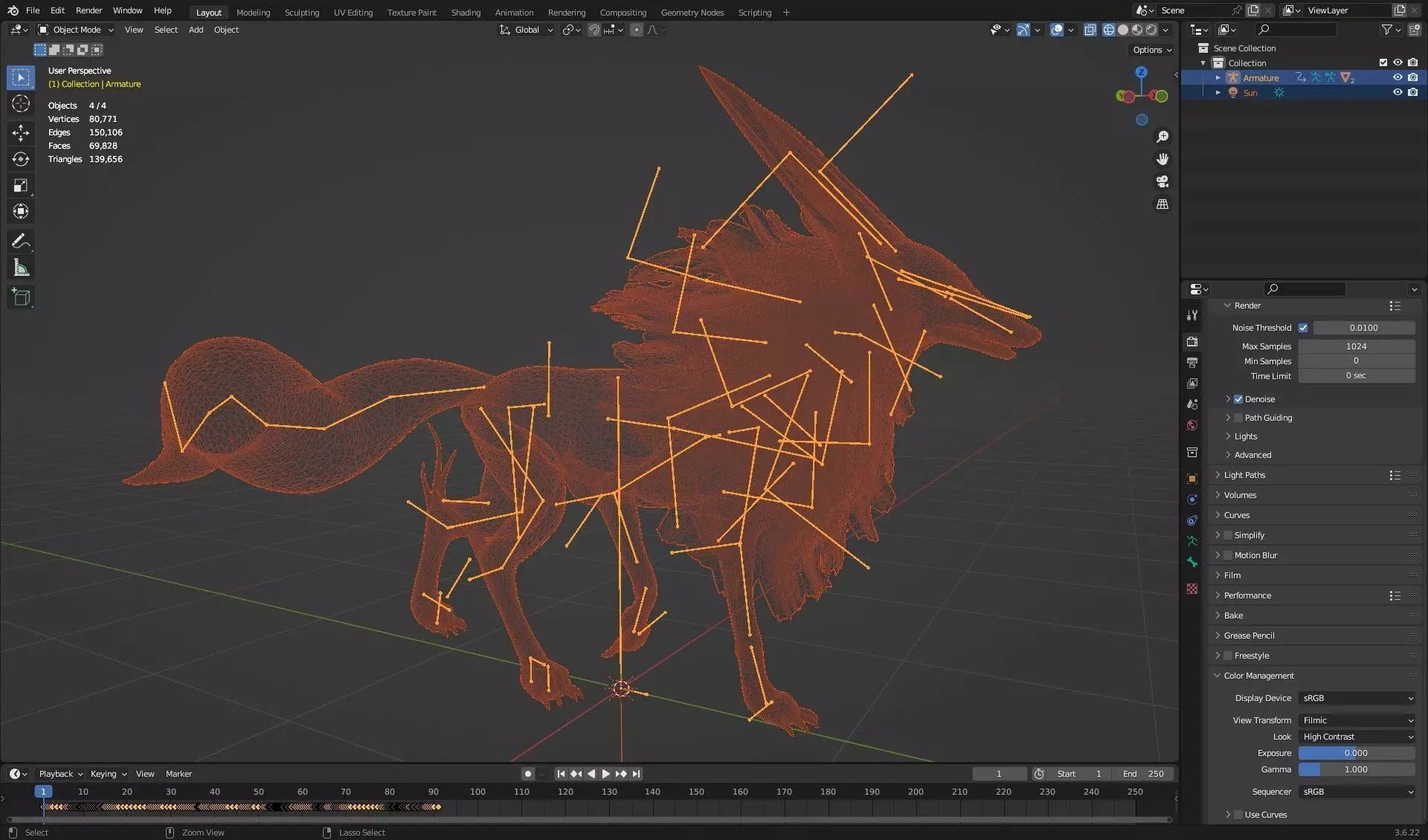Viewport: 1428px width, 840px height.
Task: Open the timeline Marker menu
Action: (178, 774)
